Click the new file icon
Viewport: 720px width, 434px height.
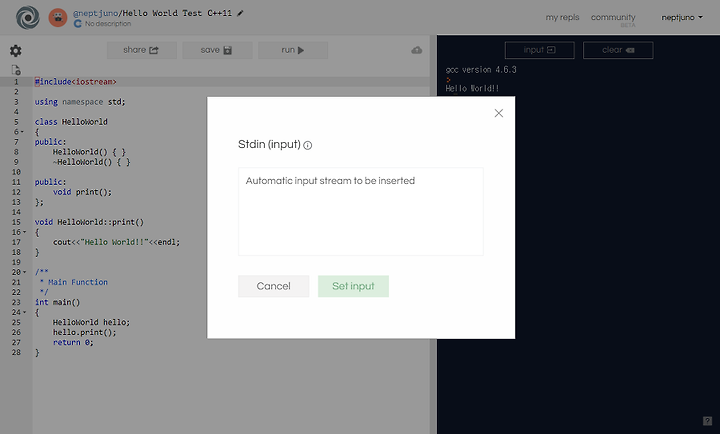point(16,70)
